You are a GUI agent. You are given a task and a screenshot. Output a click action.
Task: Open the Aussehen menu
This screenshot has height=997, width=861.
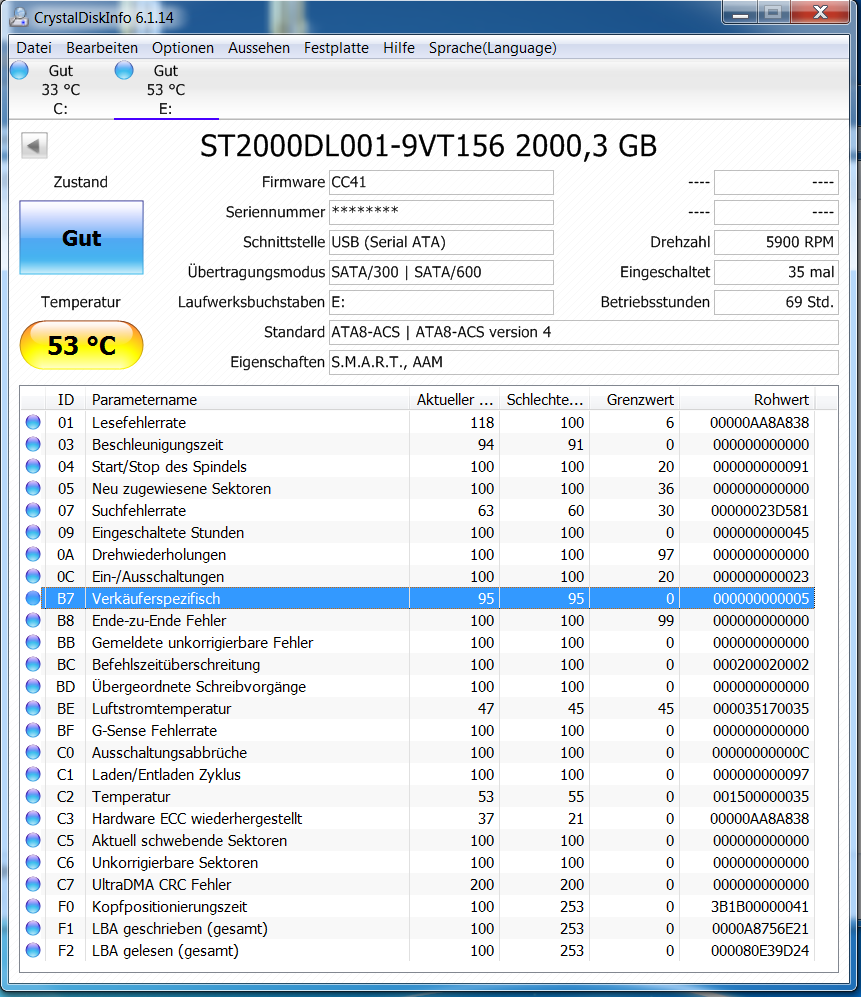[x=259, y=48]
